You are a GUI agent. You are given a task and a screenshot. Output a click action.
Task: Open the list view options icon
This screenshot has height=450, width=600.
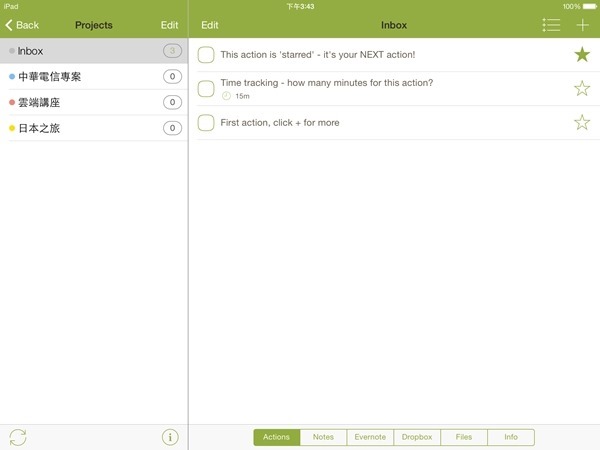(x=551, y=25)
